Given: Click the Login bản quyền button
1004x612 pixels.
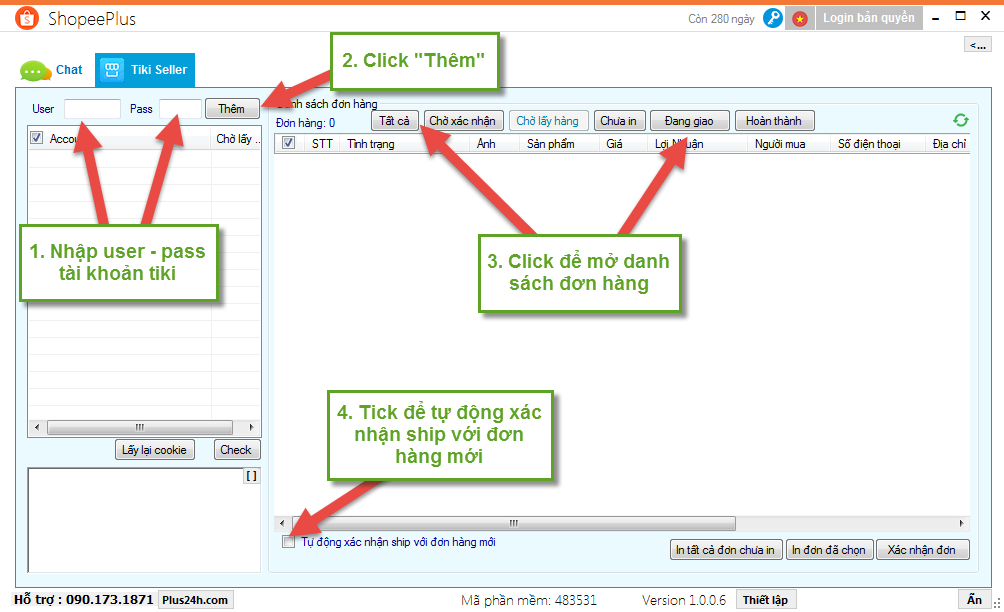Looking at the screenshot, I should click(x=869, y=18).
